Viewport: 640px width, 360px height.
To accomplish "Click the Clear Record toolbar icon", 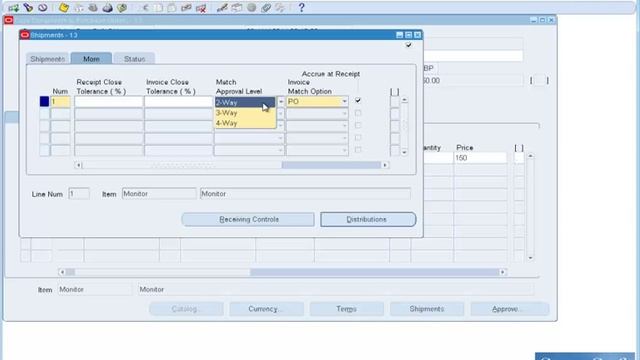I will tap(187, 8).
